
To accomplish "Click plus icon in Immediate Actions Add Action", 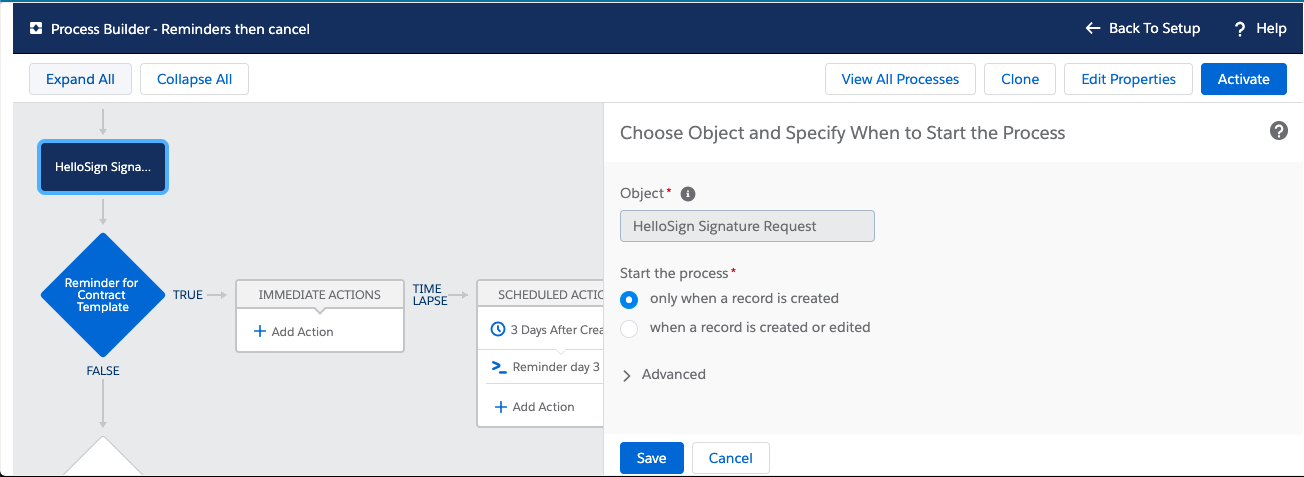I will [260, 331].
